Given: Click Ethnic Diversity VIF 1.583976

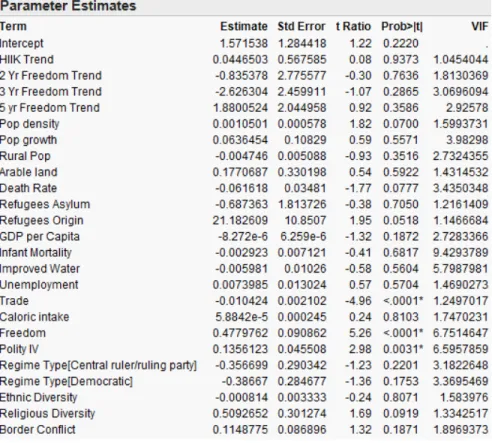Looking at the screenshot, I should pos(464,397).
